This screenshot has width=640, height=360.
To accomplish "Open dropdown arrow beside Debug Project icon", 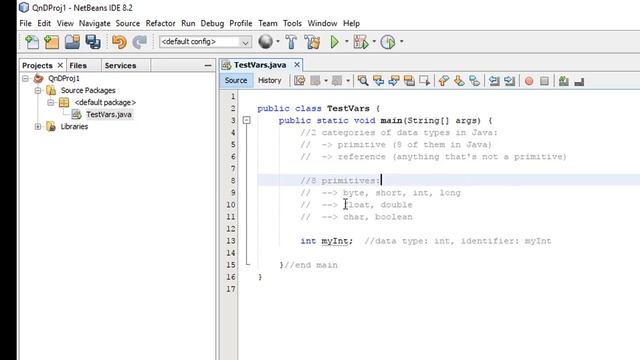I will click(374, 42).
